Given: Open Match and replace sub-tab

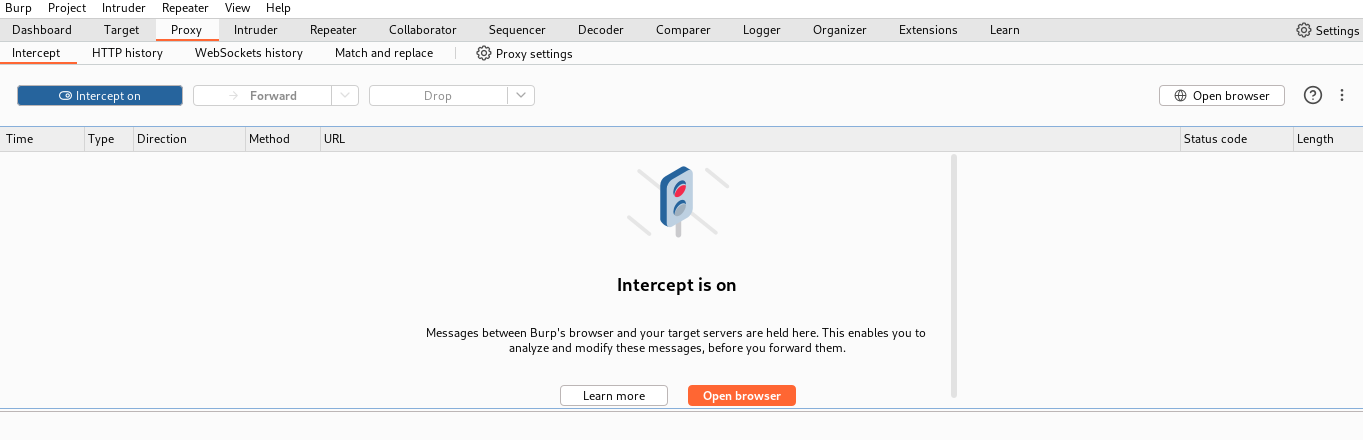Looking at the screenshot, I should (x=384, y=53).
